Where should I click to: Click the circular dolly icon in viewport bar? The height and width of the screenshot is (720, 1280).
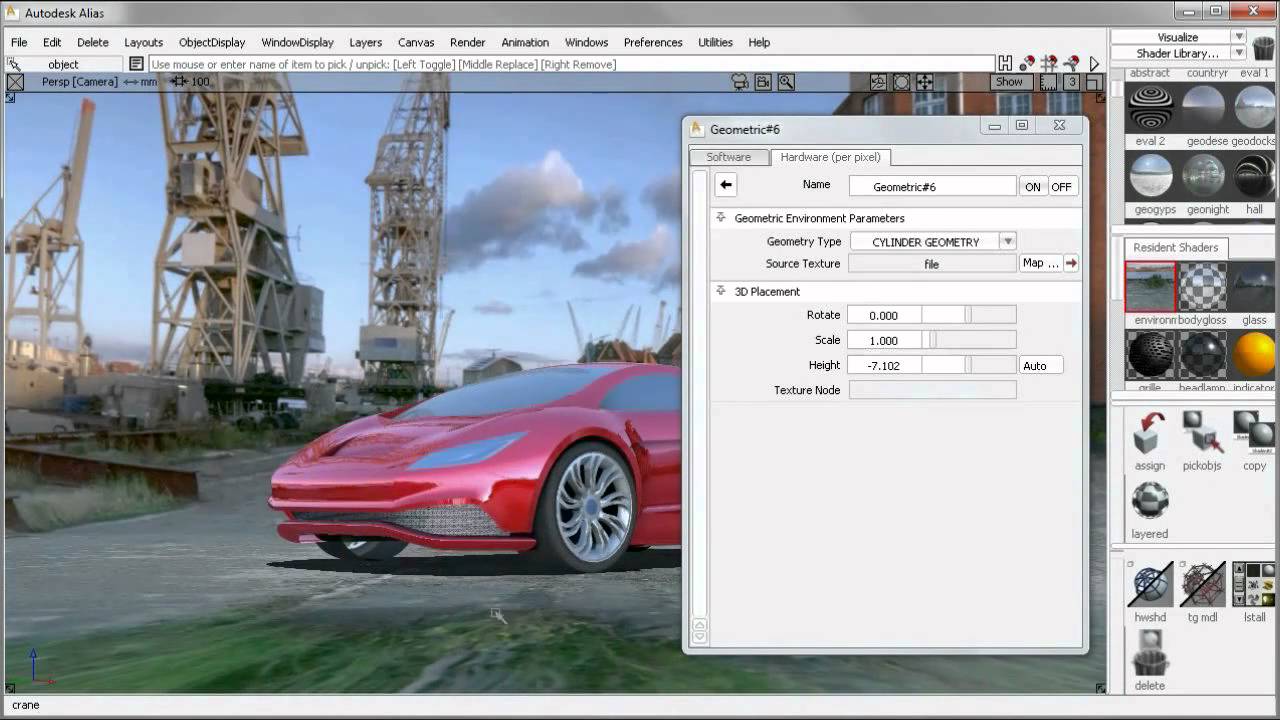[901, 82]
